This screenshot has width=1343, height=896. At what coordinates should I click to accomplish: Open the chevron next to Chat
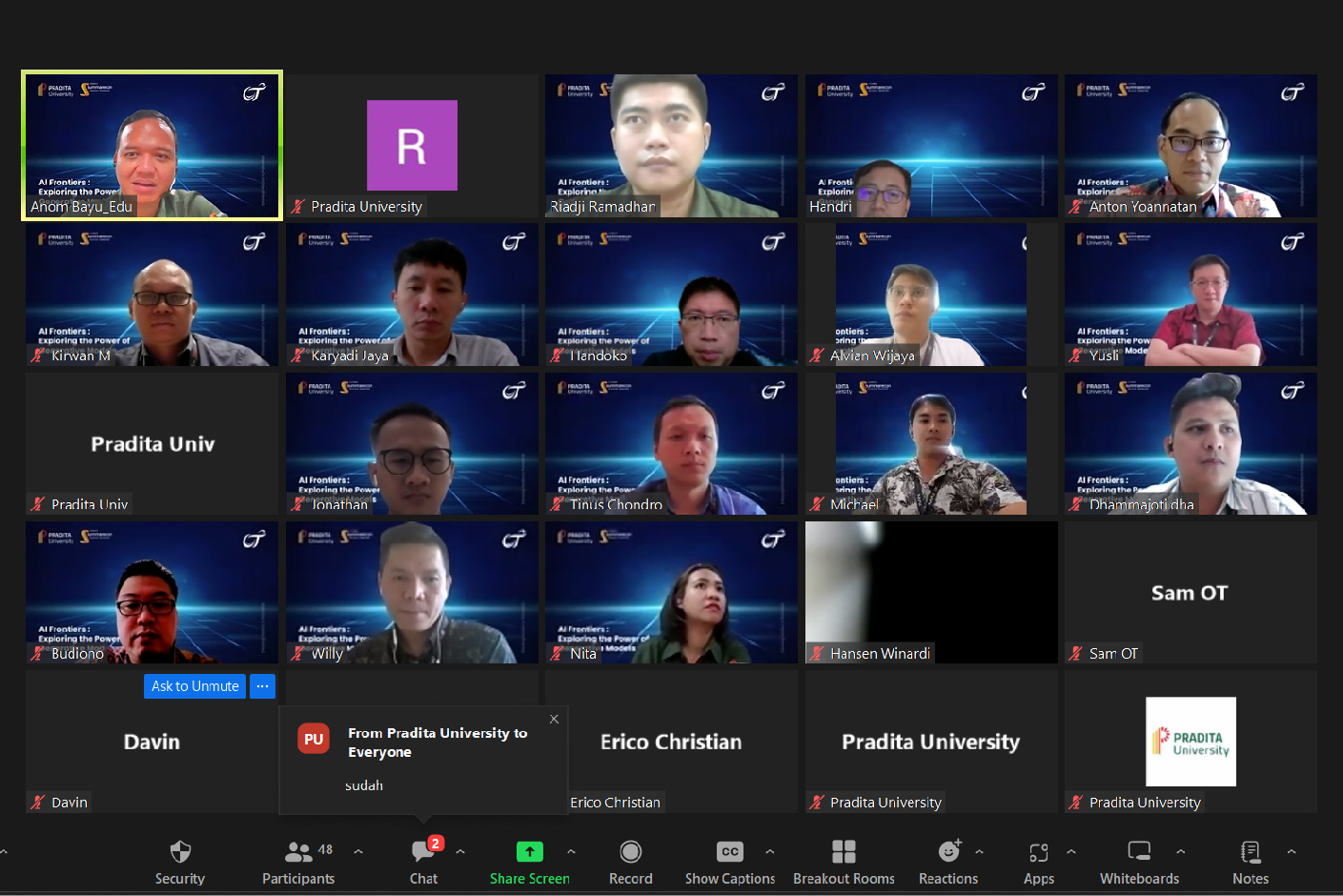tap(460, 851)
